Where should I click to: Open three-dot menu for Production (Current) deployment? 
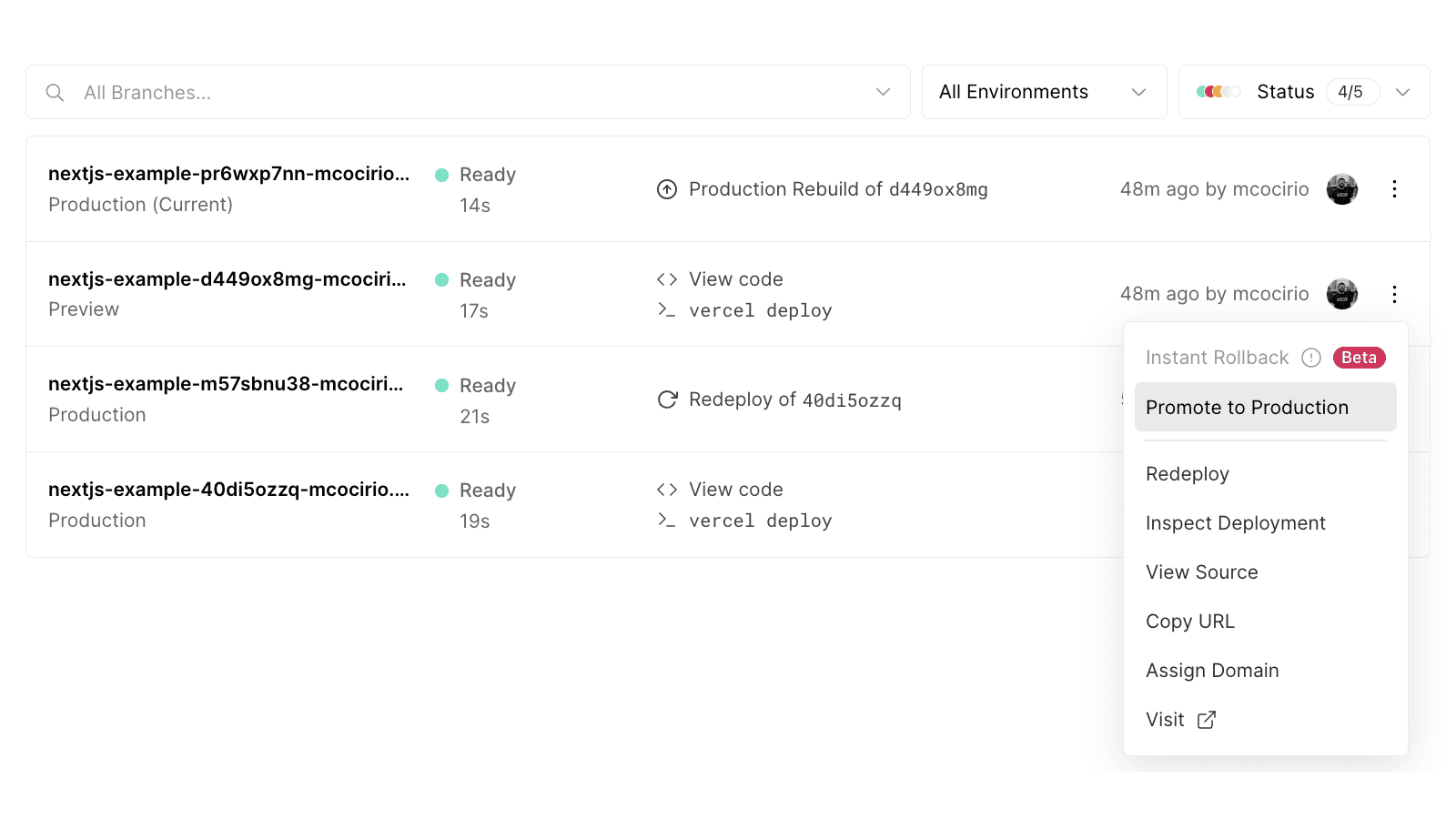[x=1394, y=189]
